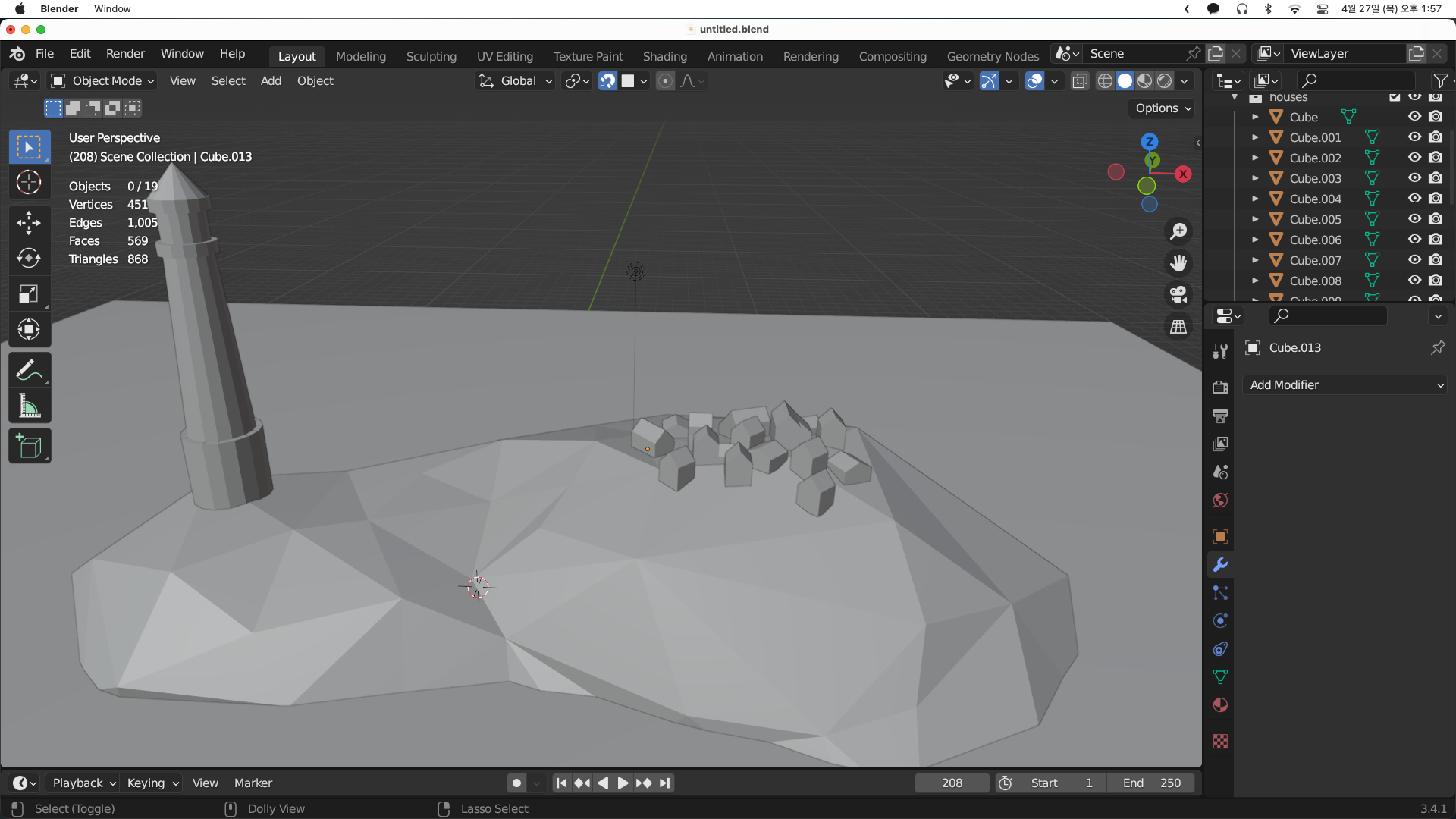Screen dimensions: 1456x819
Task: Open the Object properties tab
Action: 1220,537
